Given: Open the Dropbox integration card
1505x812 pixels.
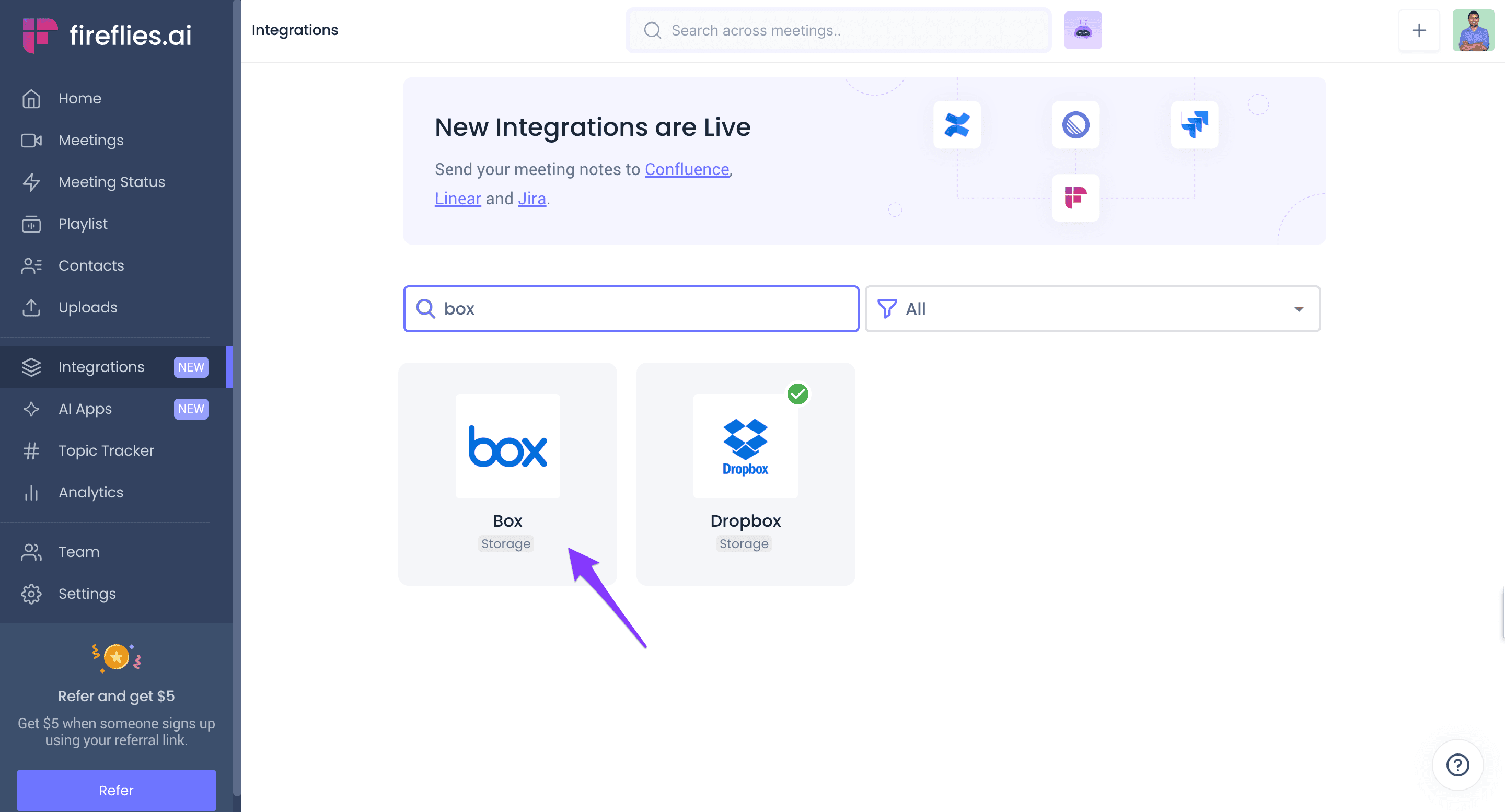Looking at the screenshot, I should coord(746,474).
